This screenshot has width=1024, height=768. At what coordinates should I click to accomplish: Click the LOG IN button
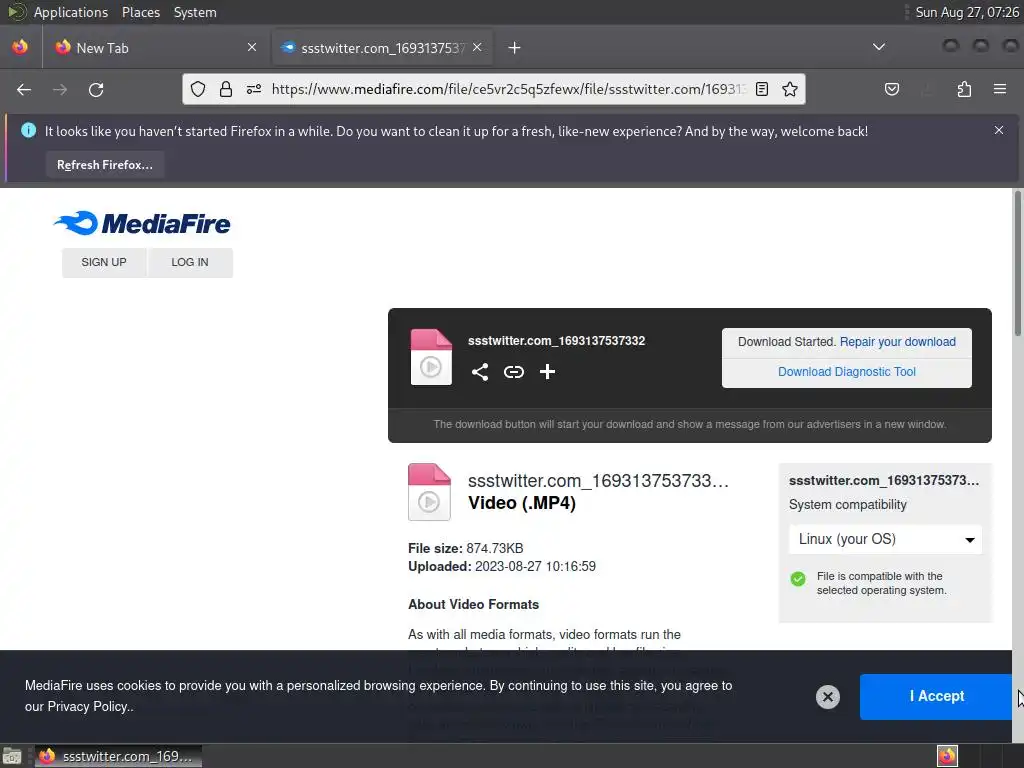[x=190, y=263]
